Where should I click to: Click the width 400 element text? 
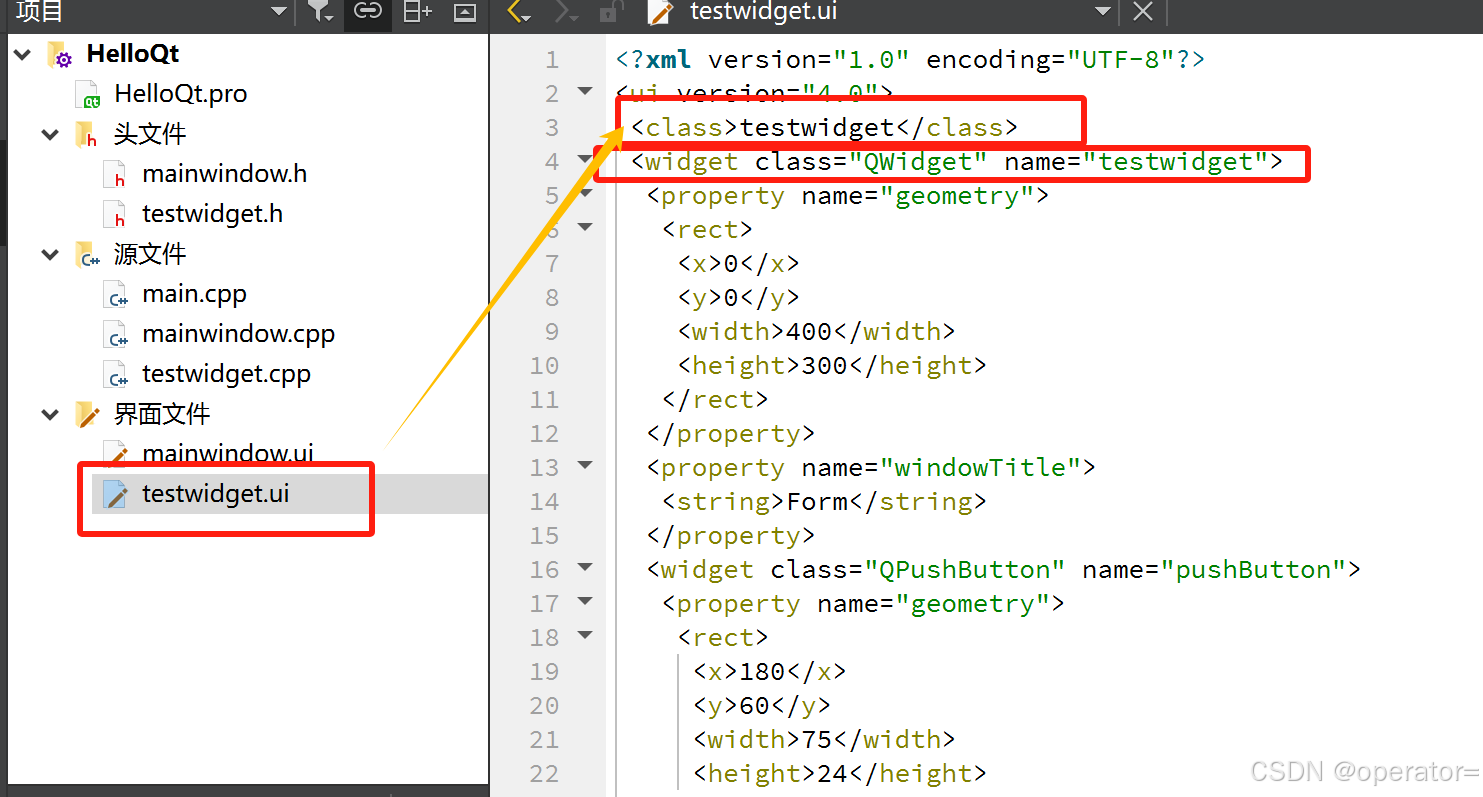tap(816, 332)
